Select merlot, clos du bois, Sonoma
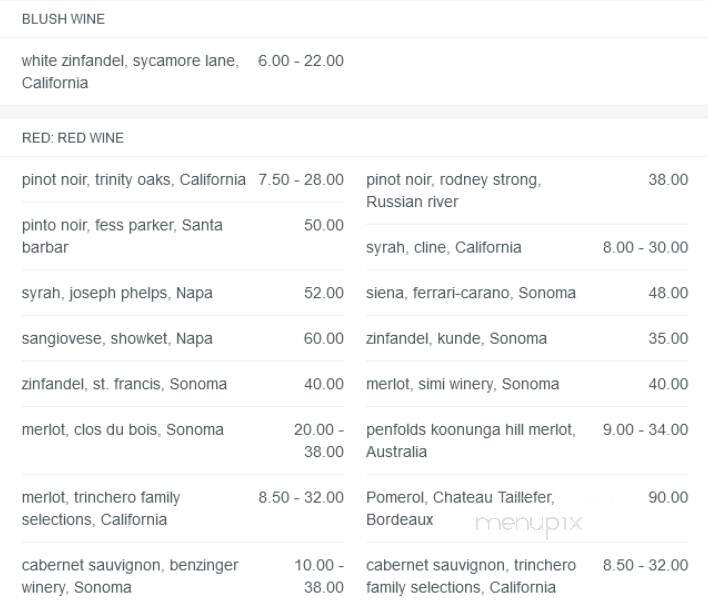The height and width of the screenshot is (606, 708). click(123, 430)
